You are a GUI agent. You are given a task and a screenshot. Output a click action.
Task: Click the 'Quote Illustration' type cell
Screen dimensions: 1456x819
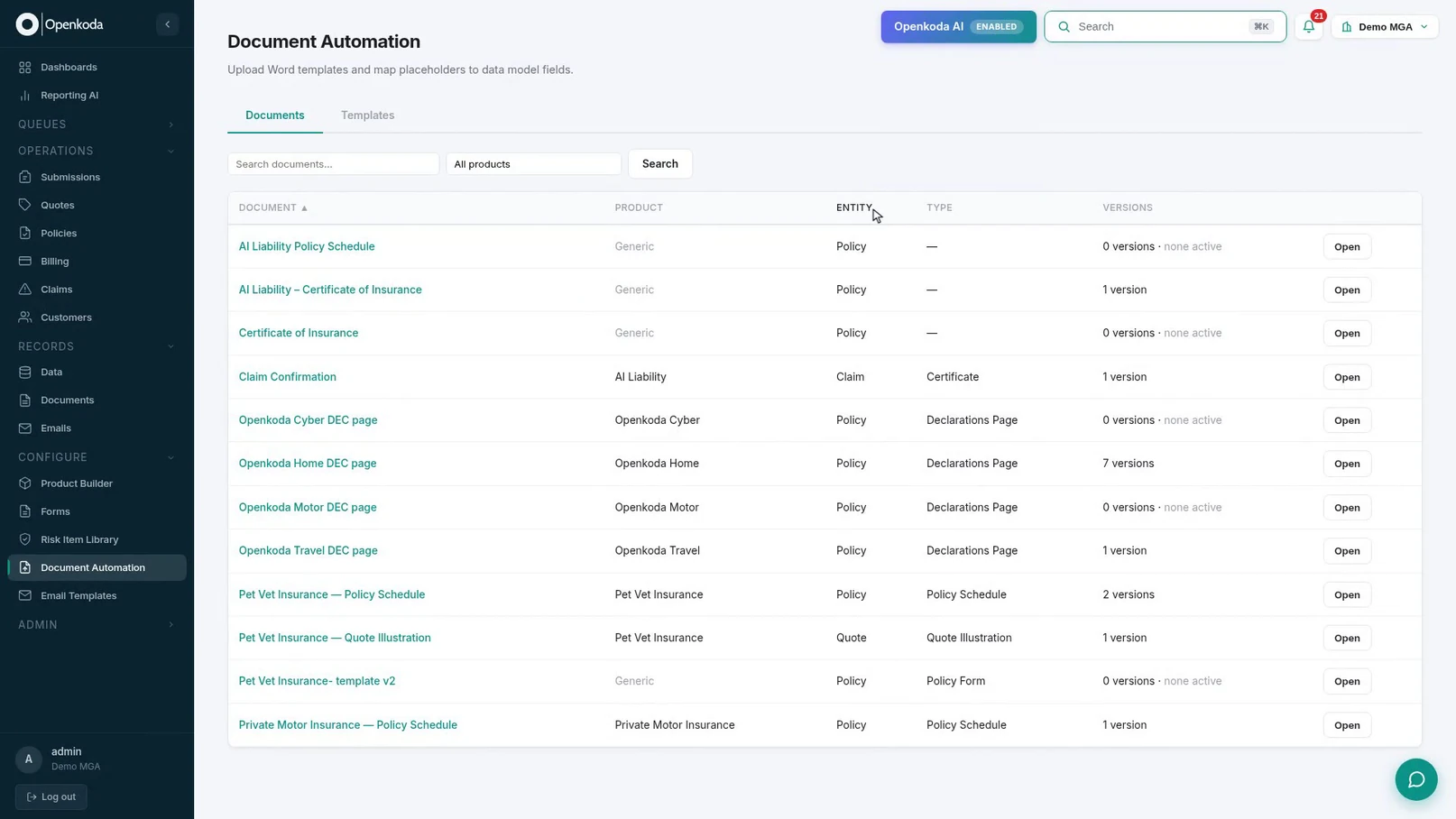(969, 638)
